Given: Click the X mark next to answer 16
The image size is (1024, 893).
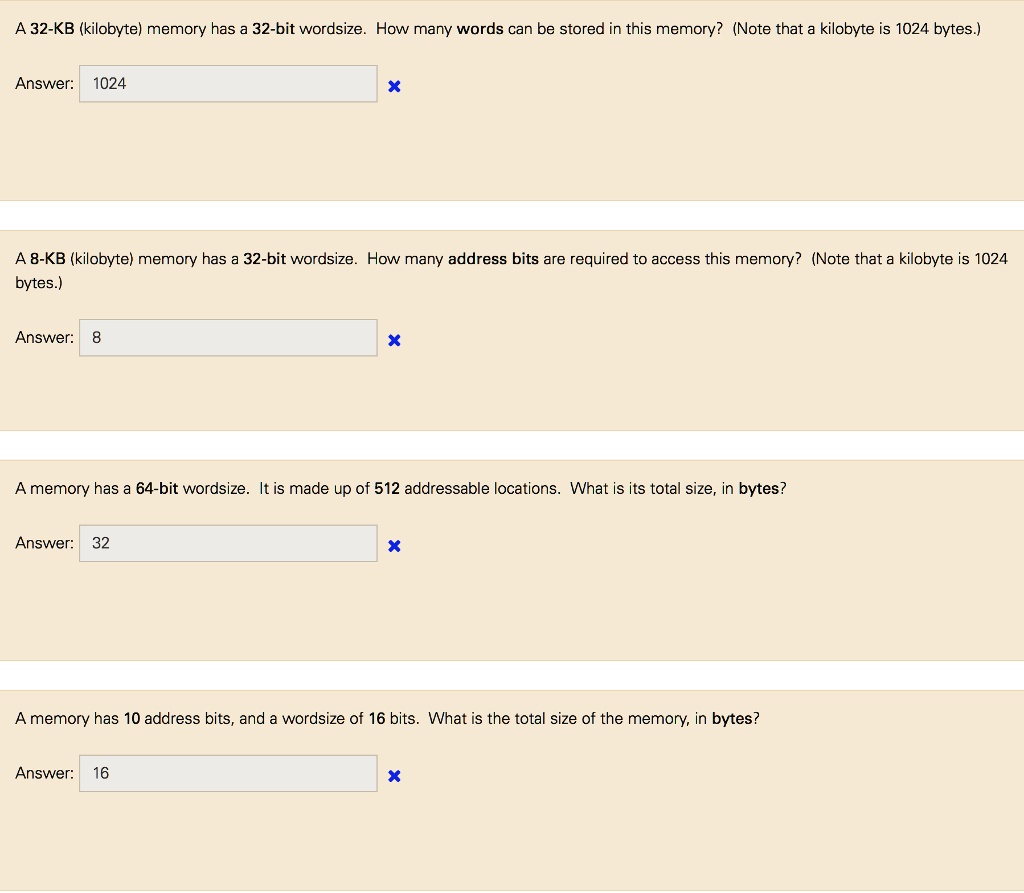Looking at the screenshot, I should pyautogui.click(x=394, y=776).
